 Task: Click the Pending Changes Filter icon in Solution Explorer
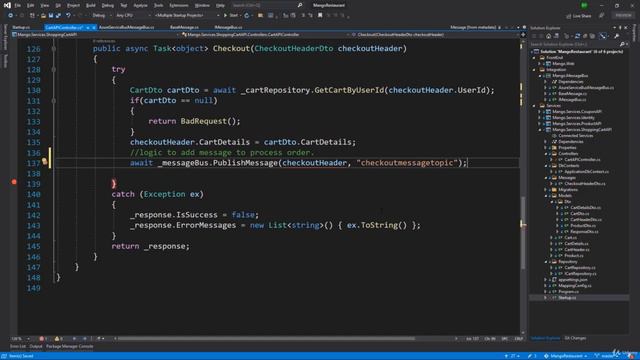[567, 36]
